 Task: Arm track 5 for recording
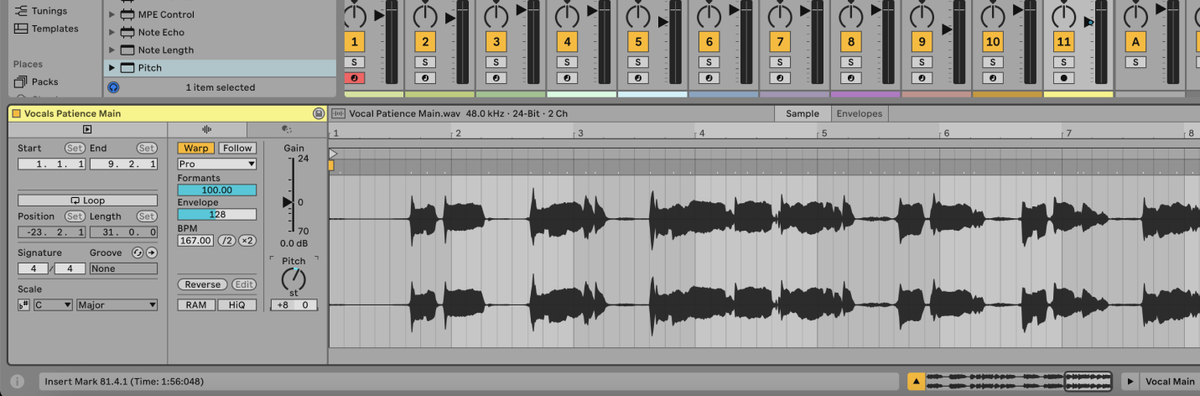[x=638, y=78]
